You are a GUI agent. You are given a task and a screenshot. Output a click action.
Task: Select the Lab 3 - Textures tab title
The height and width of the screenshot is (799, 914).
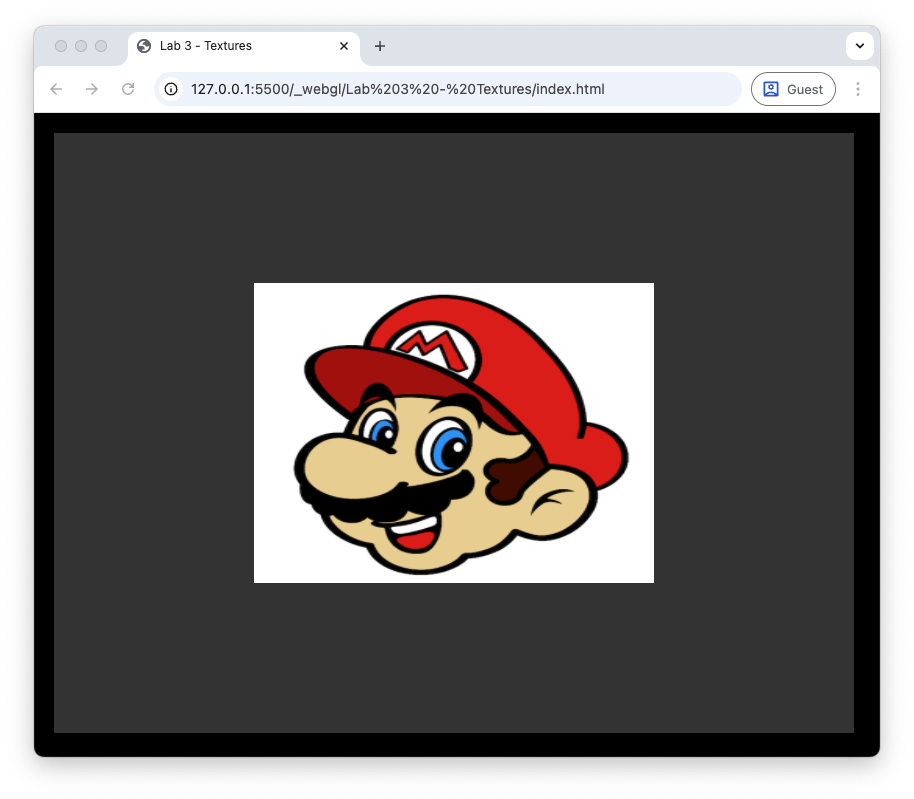pos(206,46)
